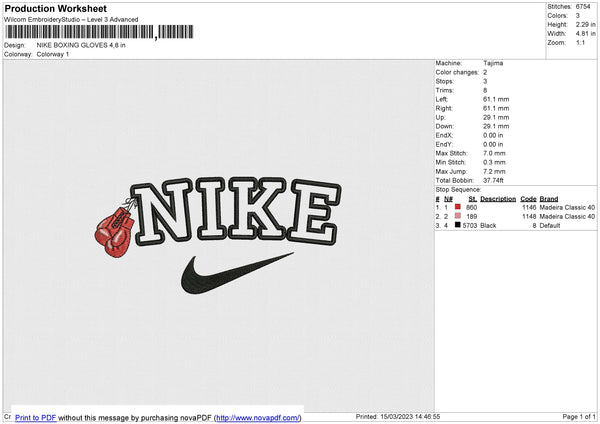The height and width of the screenshot is (424, 600).
Task: Click the 'Description' column header
Action: [498, 199]
